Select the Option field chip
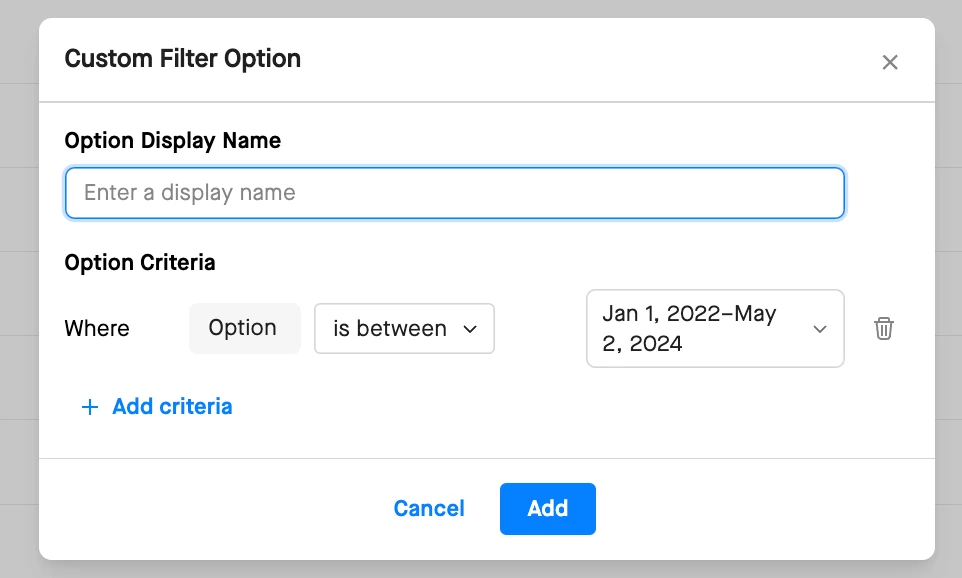 tap(244, 328)
